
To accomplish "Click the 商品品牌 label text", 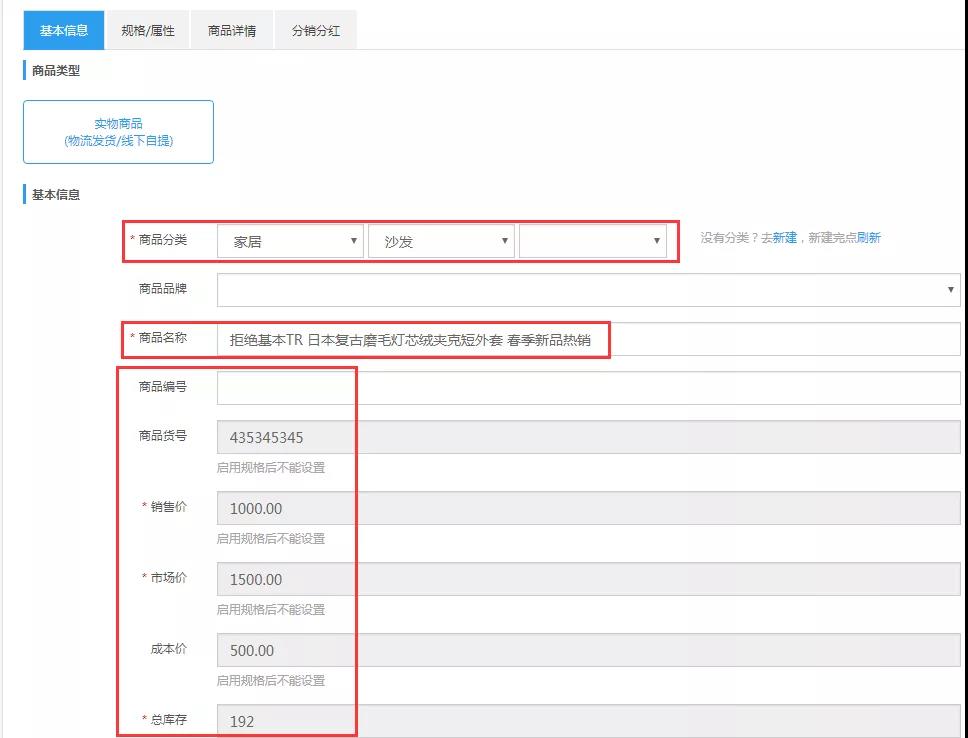I will click(162, 289).
